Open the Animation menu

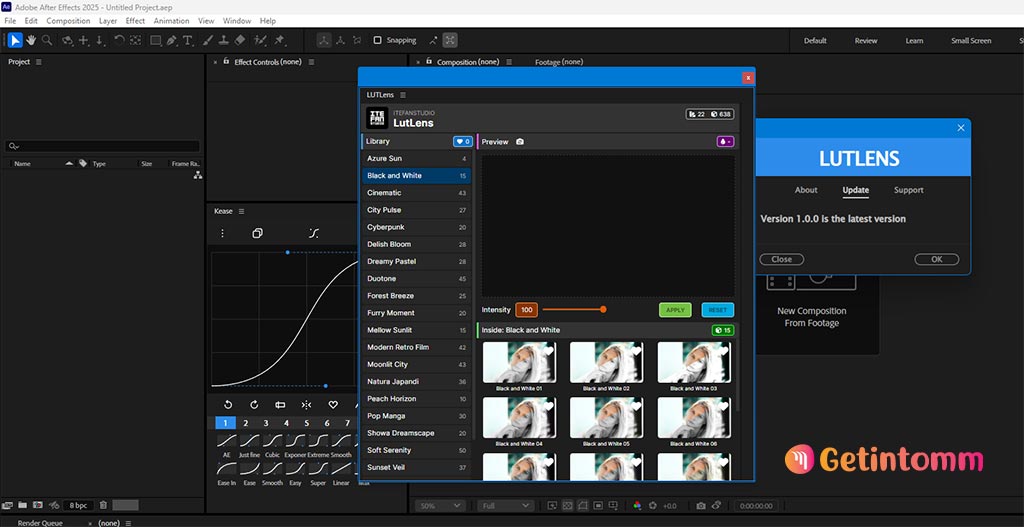point(171,21)
